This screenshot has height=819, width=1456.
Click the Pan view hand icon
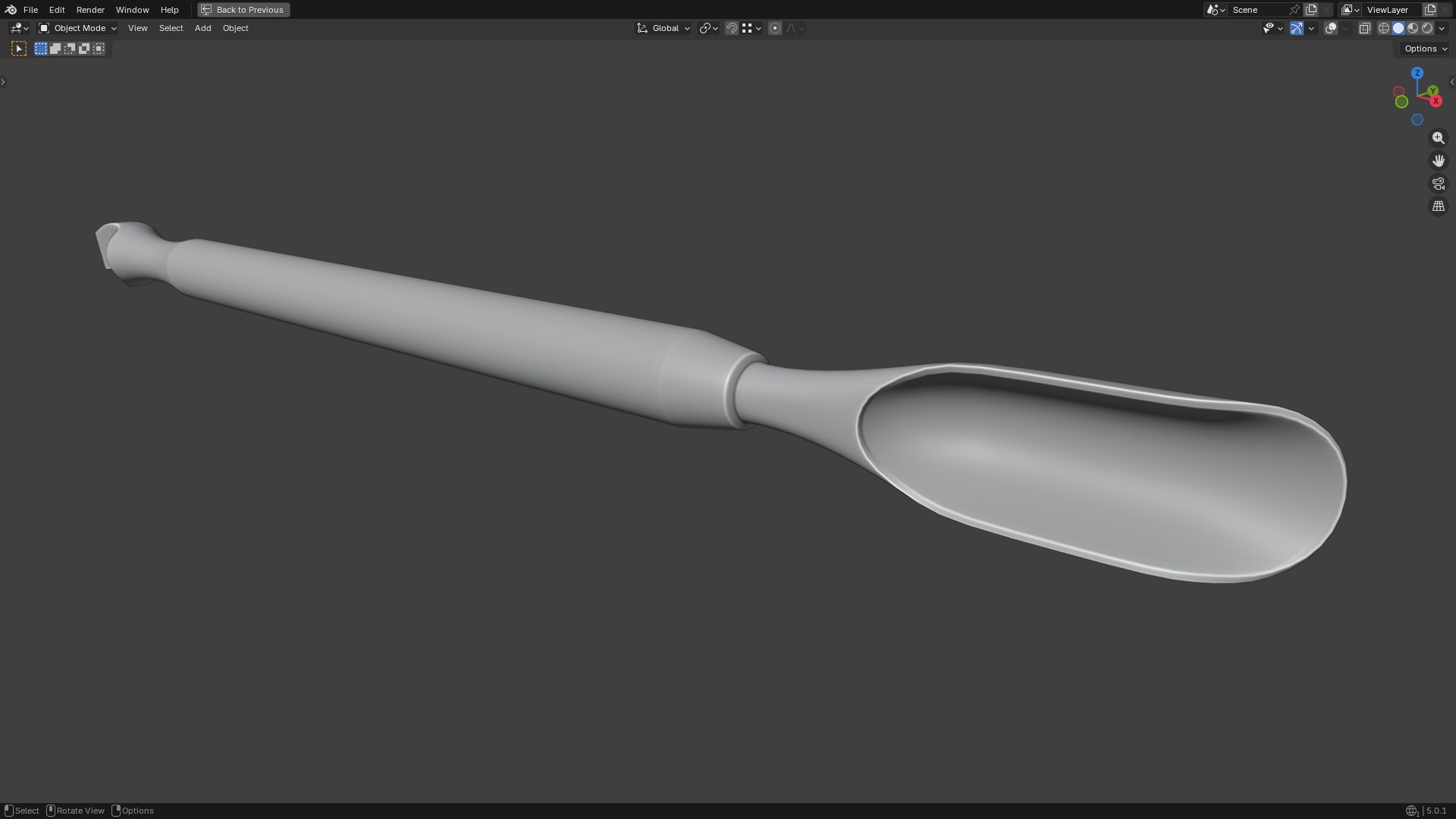(x=1439, y=161)
